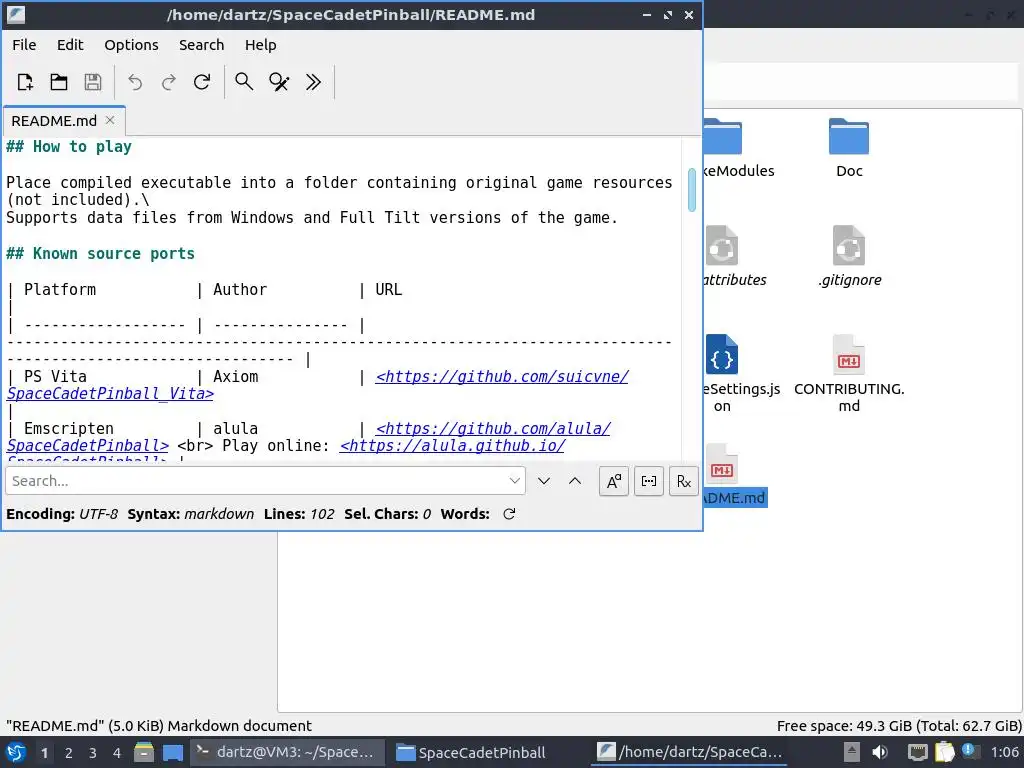Click the update notifier tray icon

[970, 751]
